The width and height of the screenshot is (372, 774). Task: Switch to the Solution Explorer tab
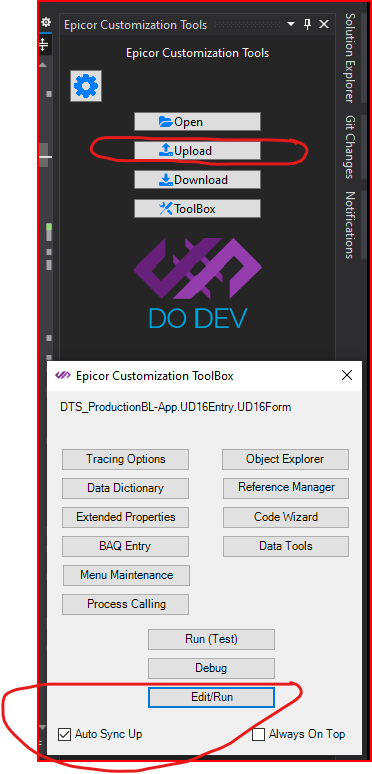pyautogui.click(x=349, y=58)
